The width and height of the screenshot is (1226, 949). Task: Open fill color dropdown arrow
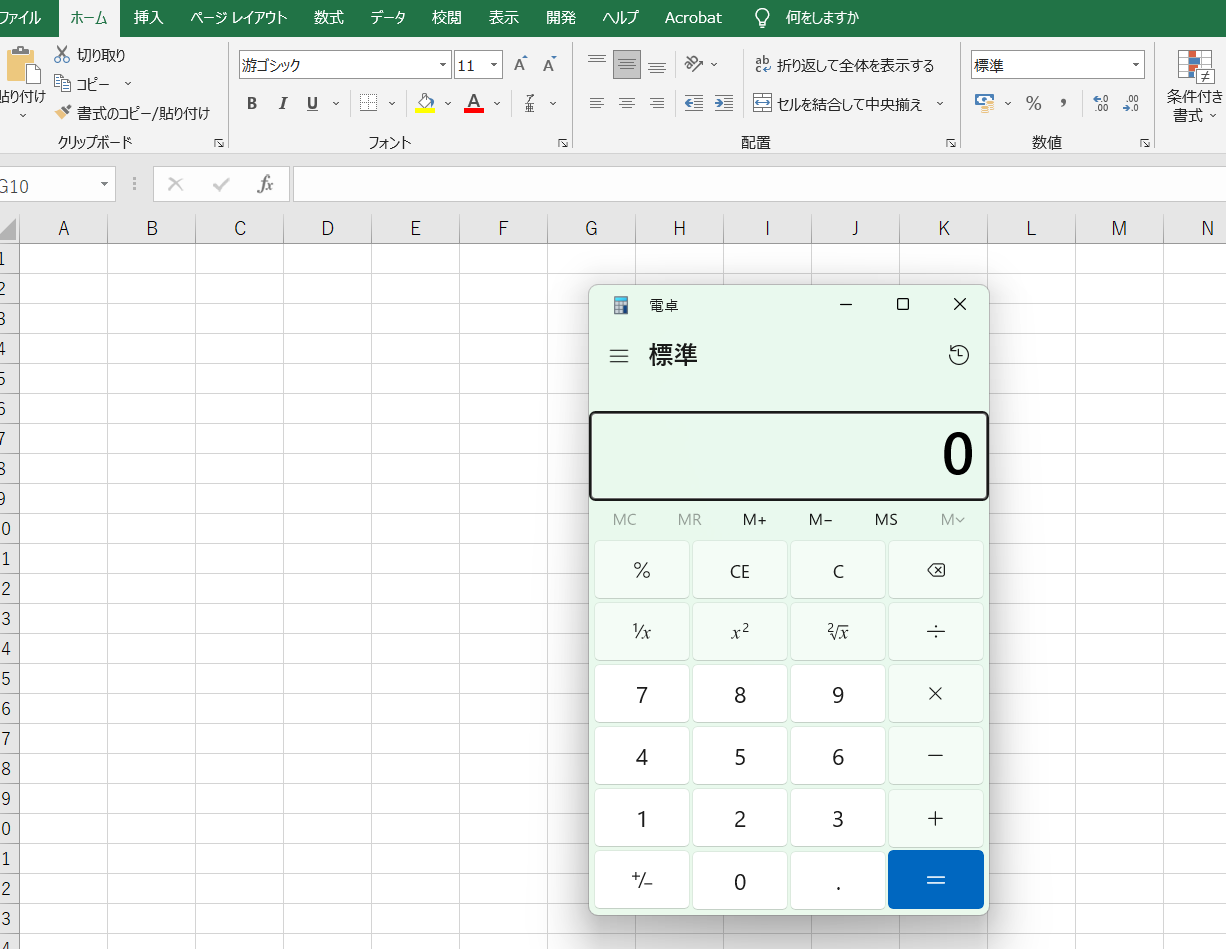tap(448, 103)
